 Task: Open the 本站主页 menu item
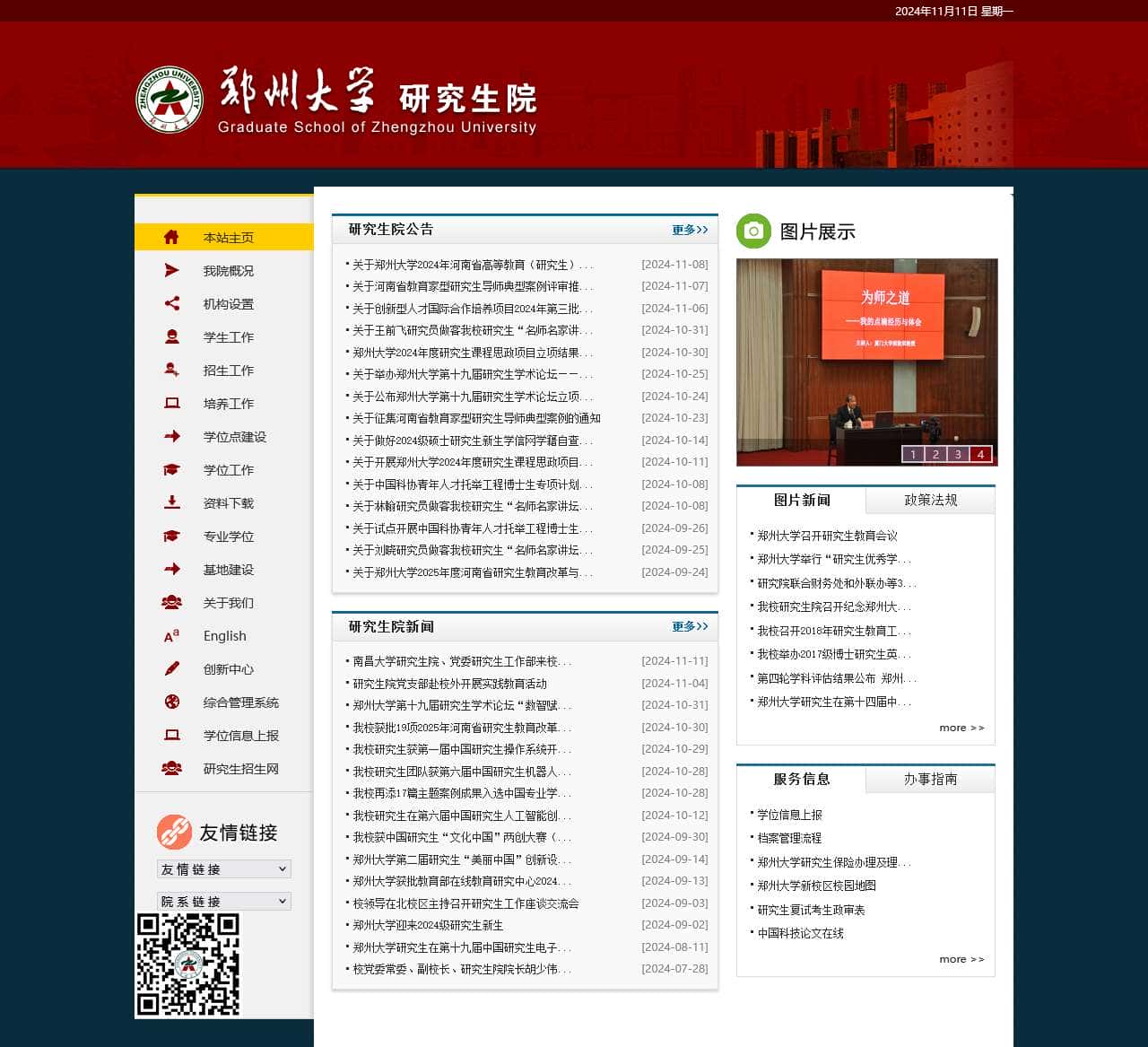[x=224, y=237]
